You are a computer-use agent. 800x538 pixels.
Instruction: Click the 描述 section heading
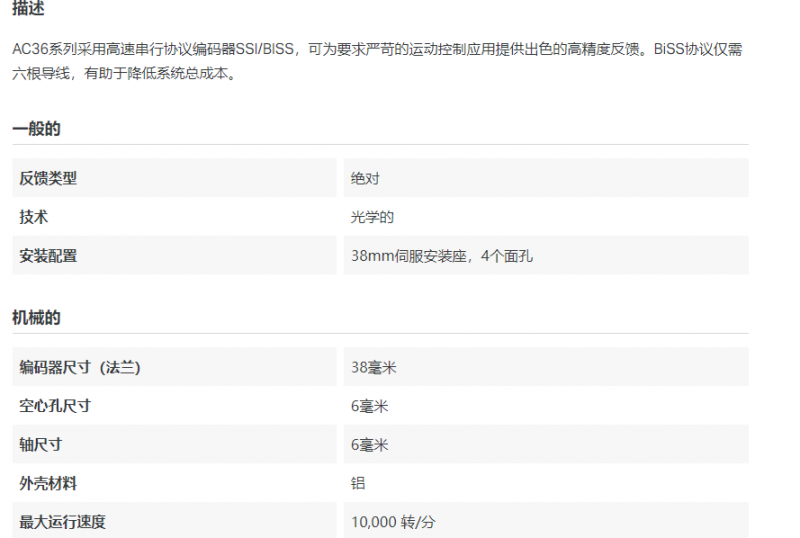(x=28, y=9)
